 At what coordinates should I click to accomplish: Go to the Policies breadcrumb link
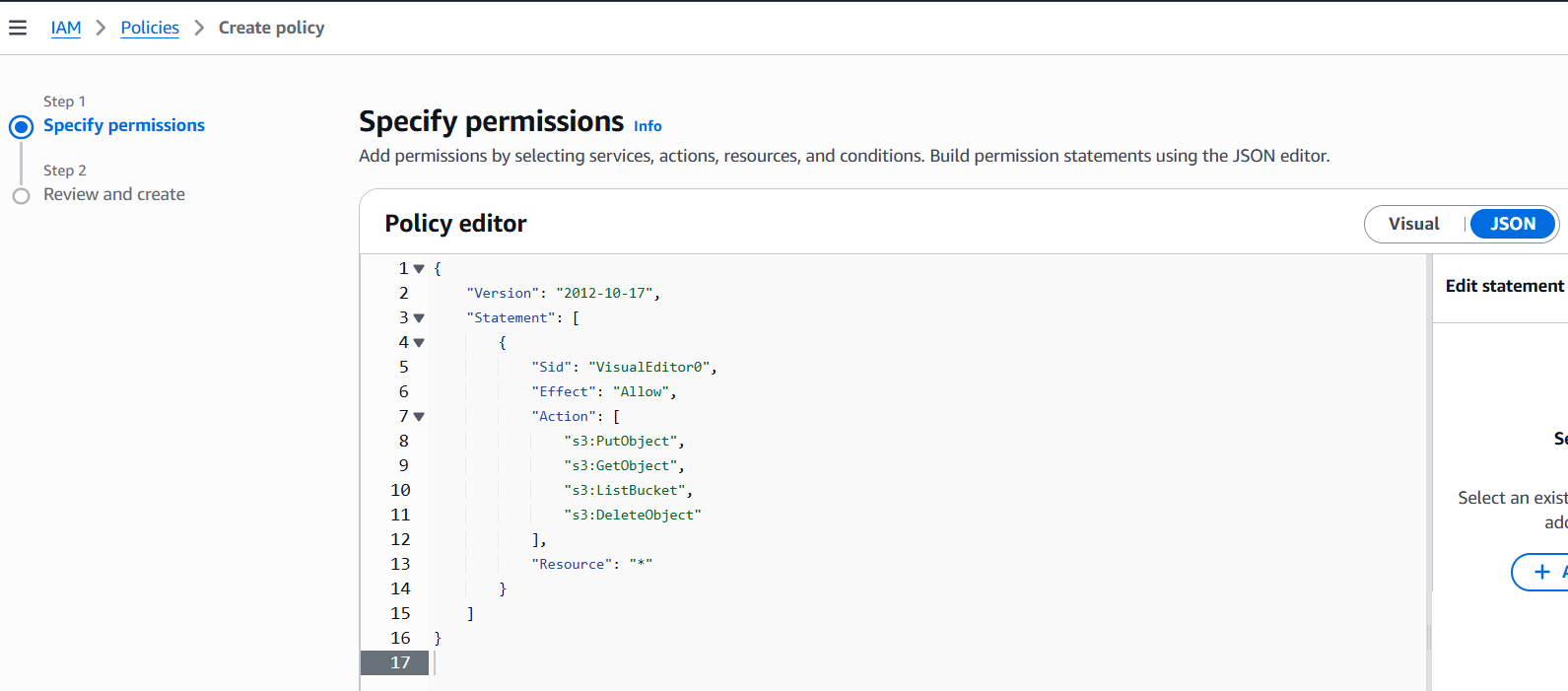(x=150, y=28)
